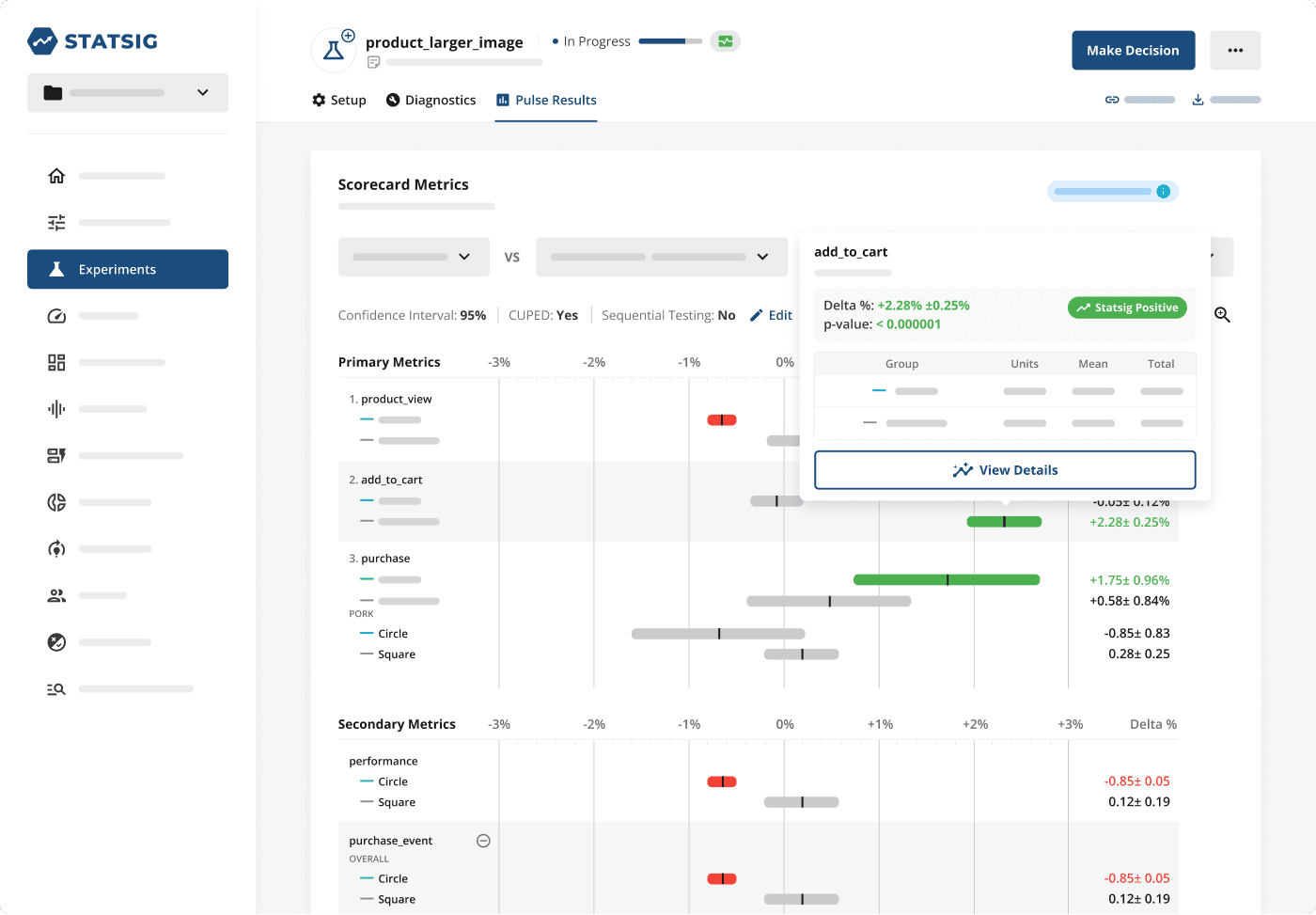Image resolution: width=1316 pixels, height=915 pixels.
Task: Open the first comparison group dropdown
Action: tap(414, 257)
